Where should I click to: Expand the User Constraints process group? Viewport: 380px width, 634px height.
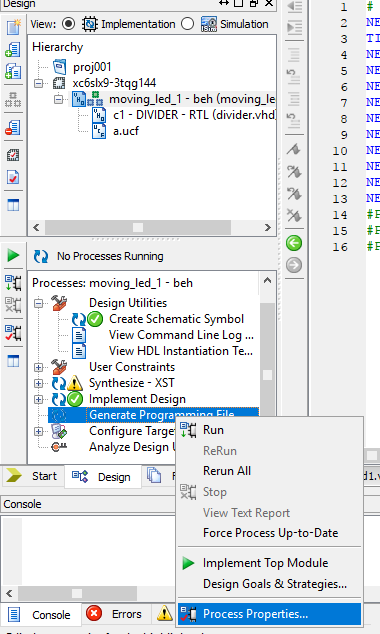click(38, 367)
